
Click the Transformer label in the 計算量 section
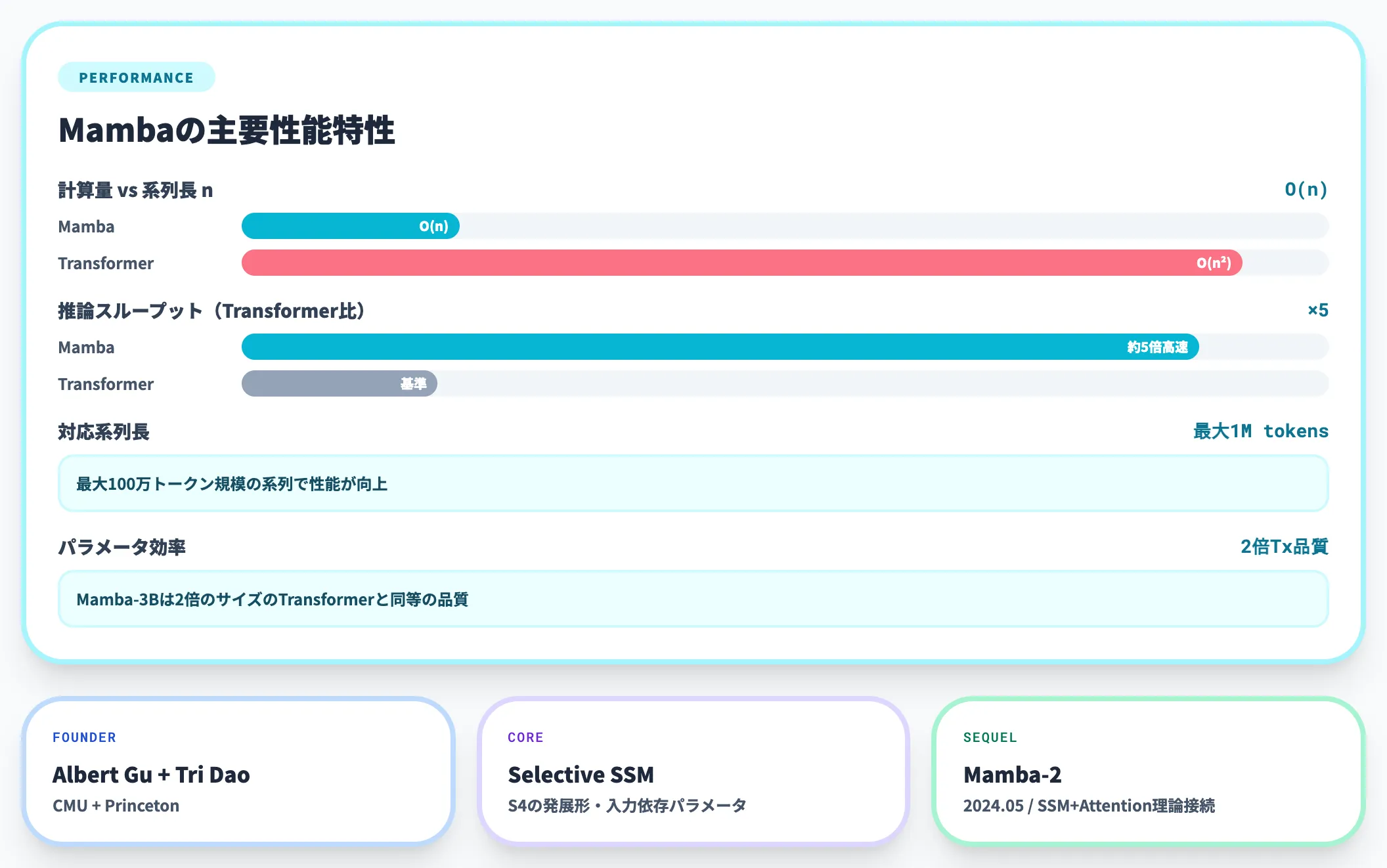106,263
